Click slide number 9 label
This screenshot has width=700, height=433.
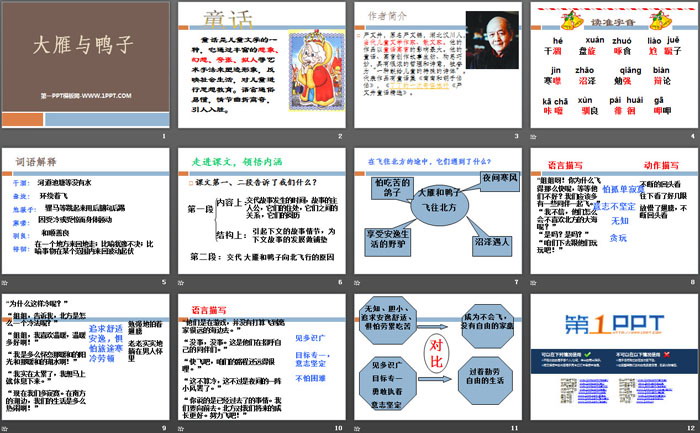pyautogui.click(x=164, y=428)
